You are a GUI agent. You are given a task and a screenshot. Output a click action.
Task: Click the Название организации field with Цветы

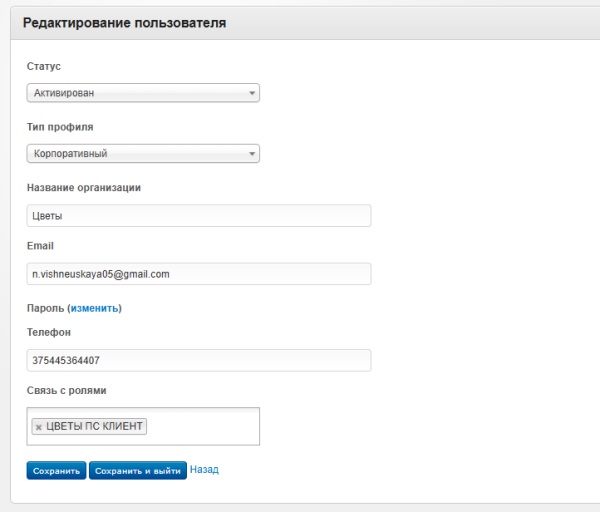[199, 216]
